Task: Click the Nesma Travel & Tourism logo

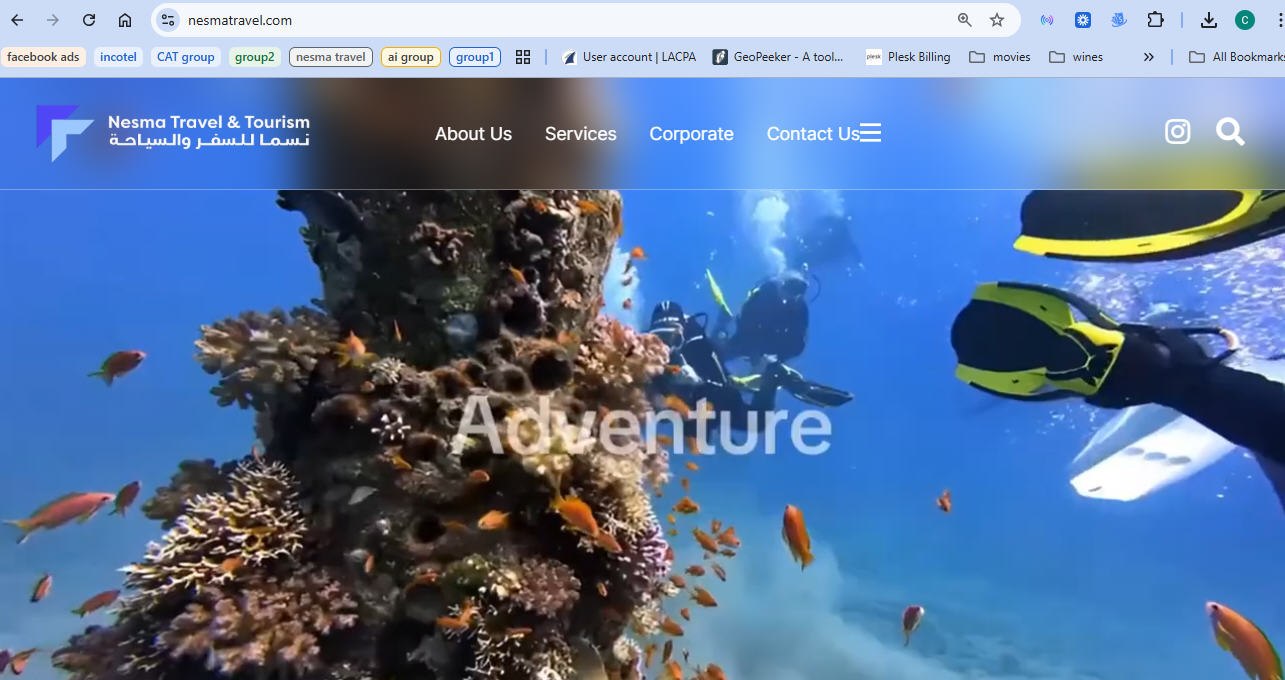Action: 173,133
